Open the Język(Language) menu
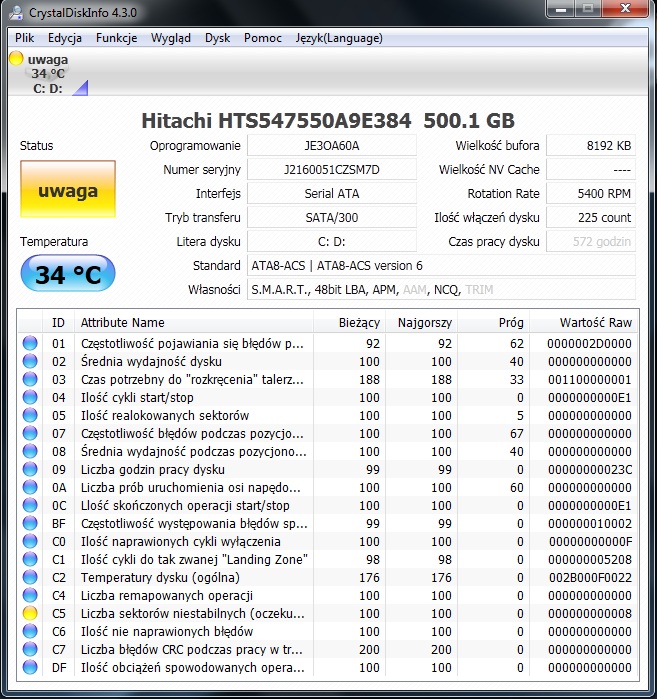 tap(339, 38)
